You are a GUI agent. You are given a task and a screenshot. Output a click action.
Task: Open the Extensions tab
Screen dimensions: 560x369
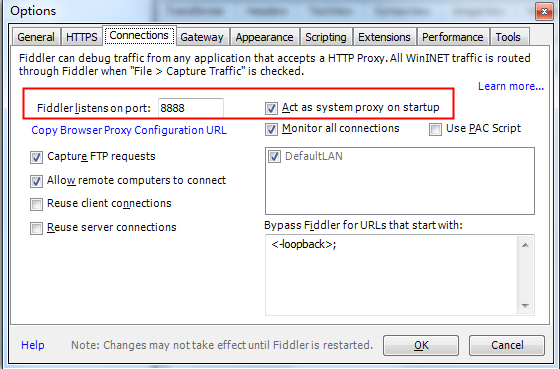(x=384, y=37)
